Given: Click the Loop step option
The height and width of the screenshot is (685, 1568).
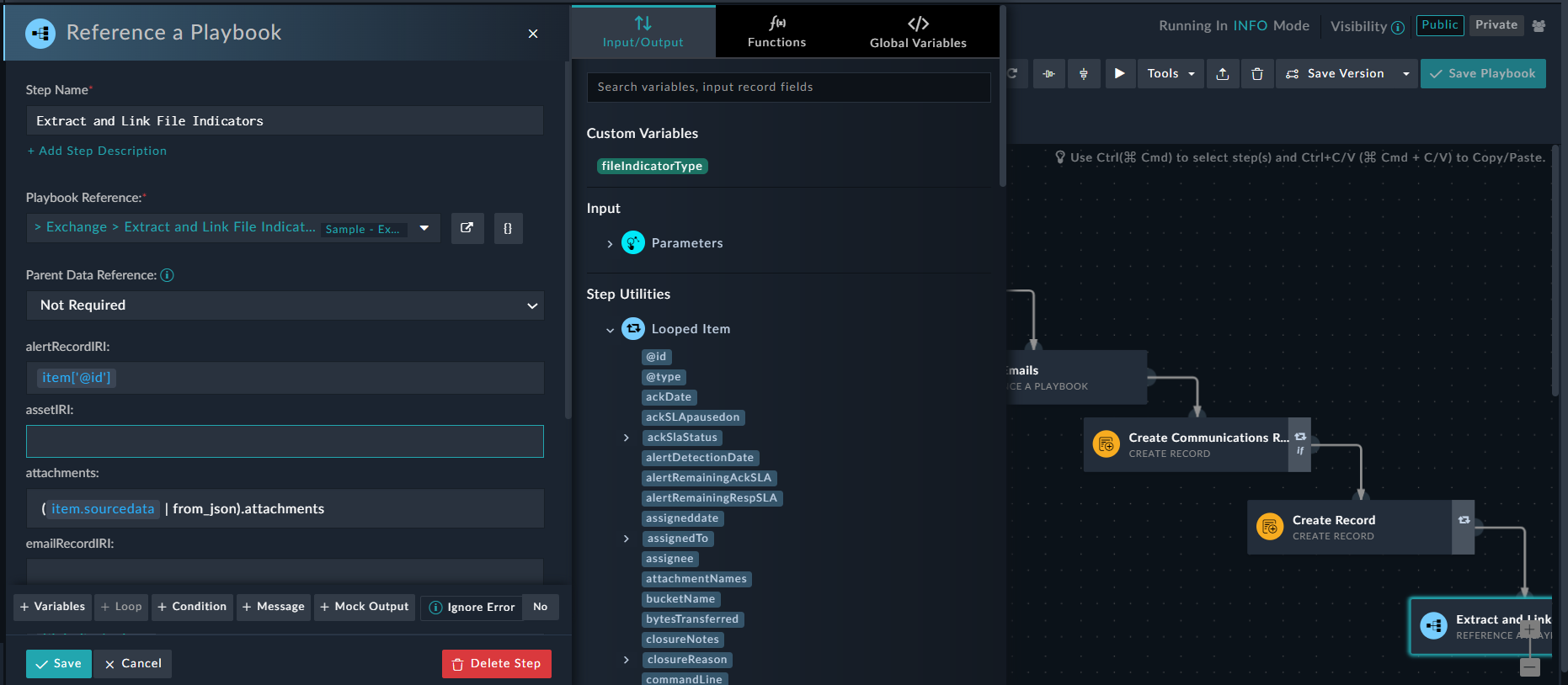Looking at the screenshot, I should click(121, 607).
